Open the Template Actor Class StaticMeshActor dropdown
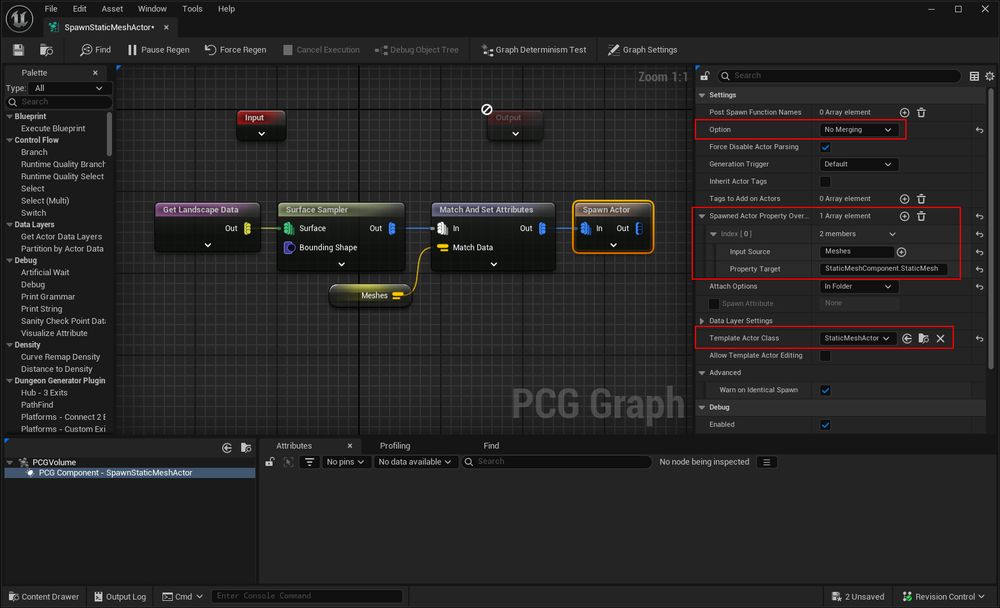Image resolution: width=1000 pixels, height=608 pixels. pos(857,338)
